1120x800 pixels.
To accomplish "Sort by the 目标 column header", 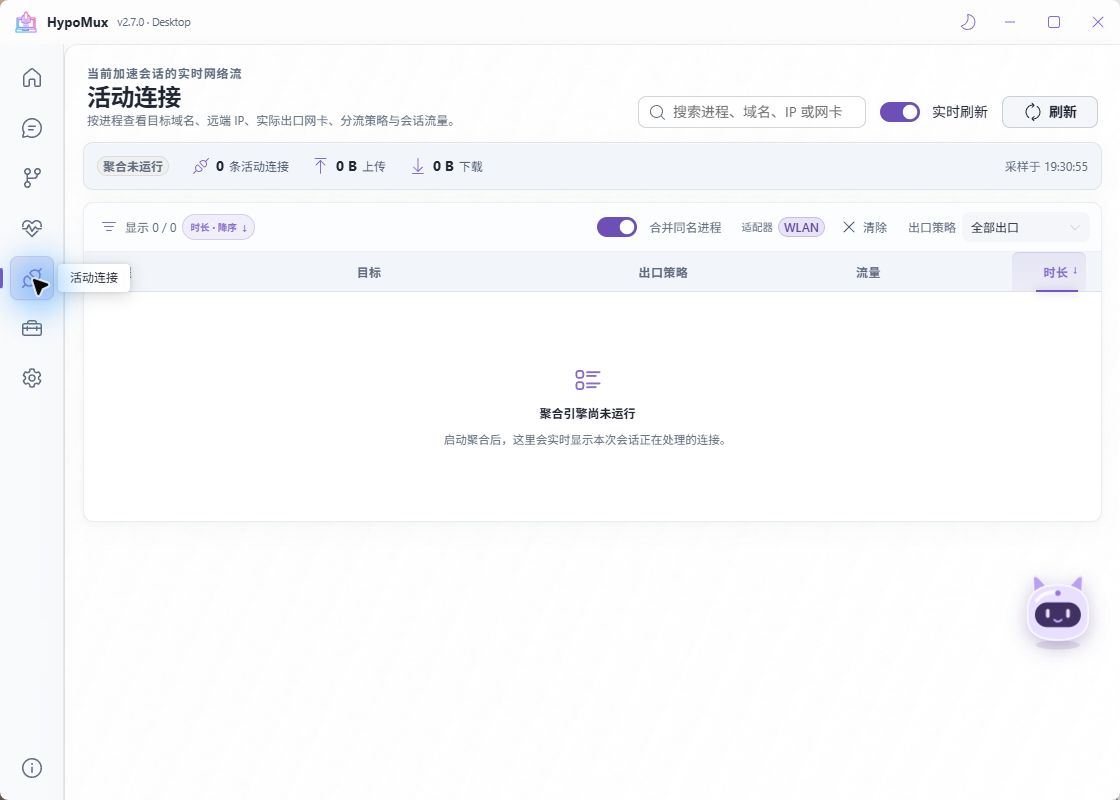I will click(369, 272).
